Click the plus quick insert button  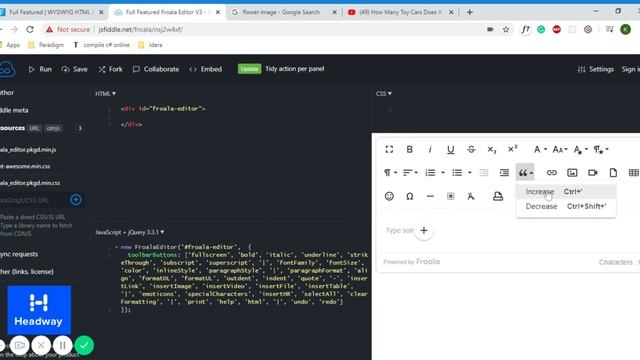point(424,231)
